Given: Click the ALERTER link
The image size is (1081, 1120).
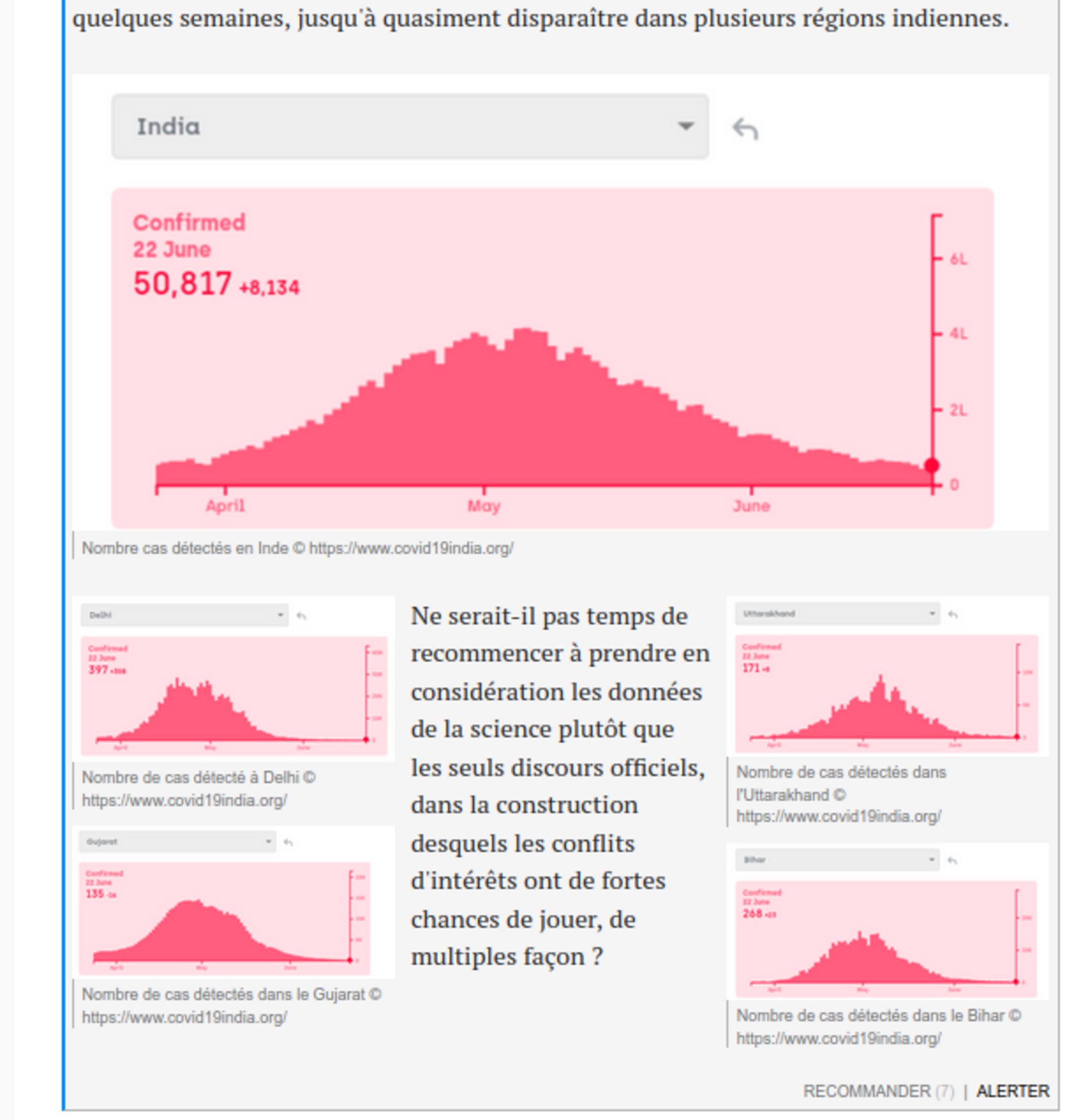Looking at the screenshot, I should pos(1012,1091).
